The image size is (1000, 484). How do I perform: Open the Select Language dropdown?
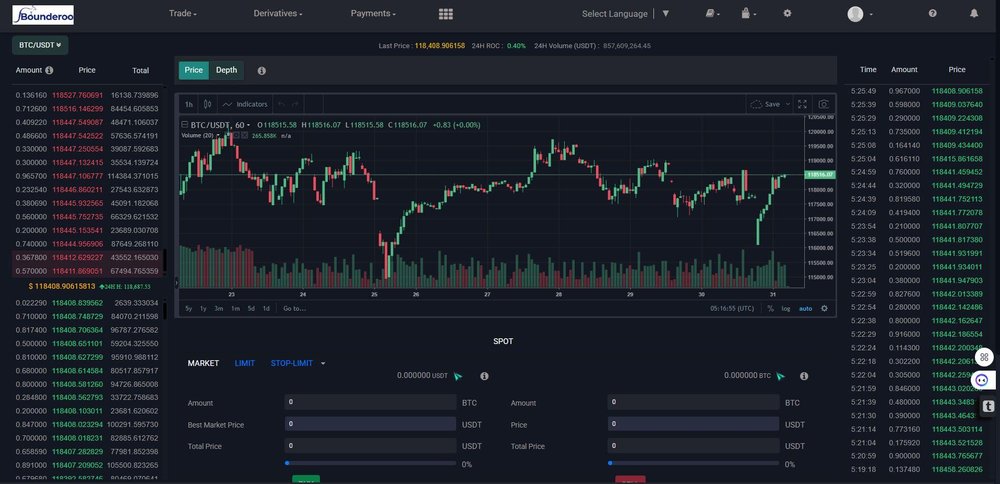pos(625,13)
